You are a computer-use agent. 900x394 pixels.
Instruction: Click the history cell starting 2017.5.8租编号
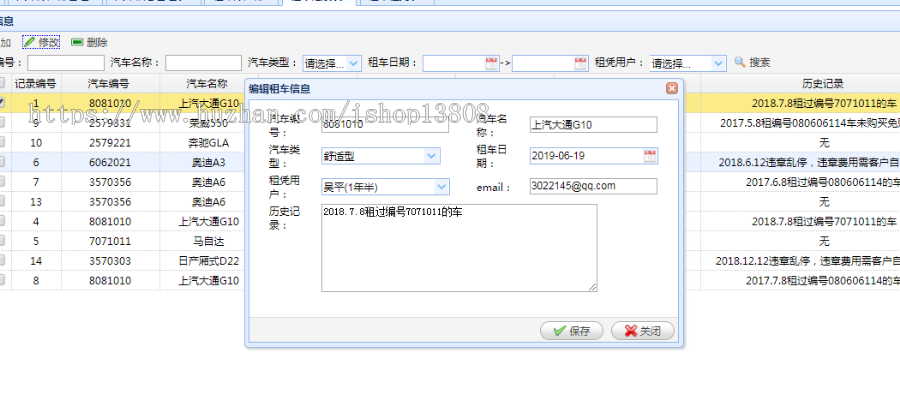pos(800,123)
